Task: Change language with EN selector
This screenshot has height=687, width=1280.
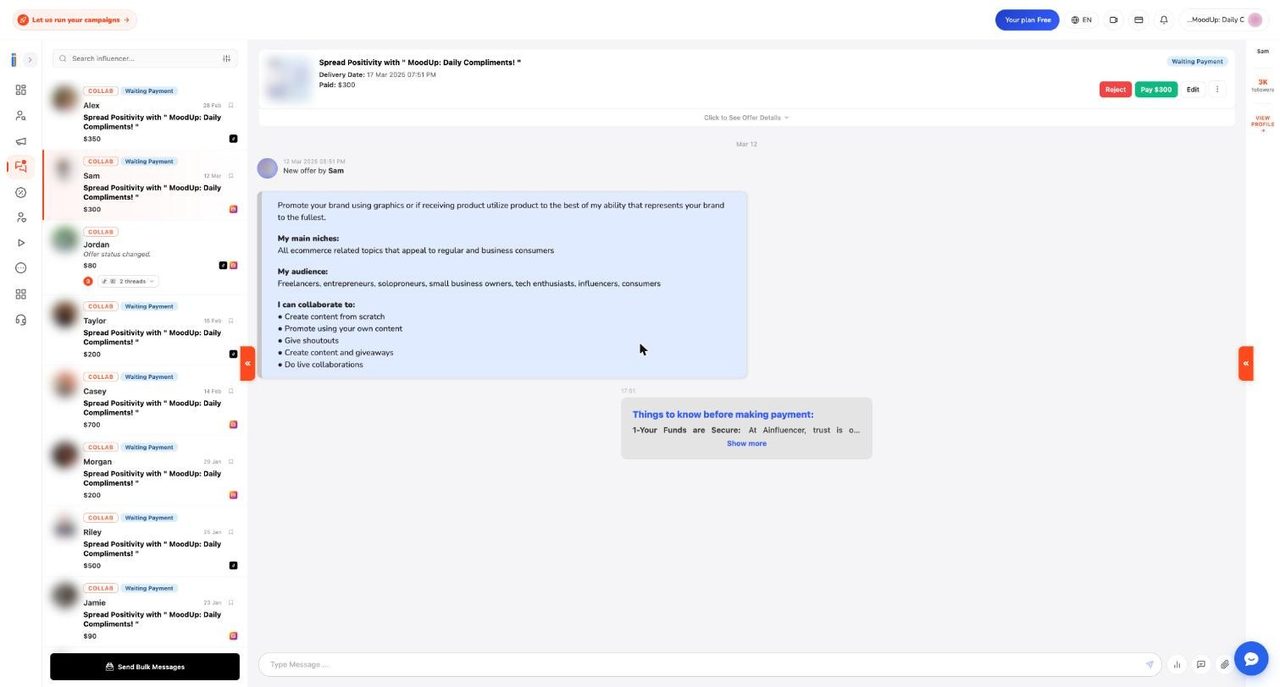Action: [1081, 20]
